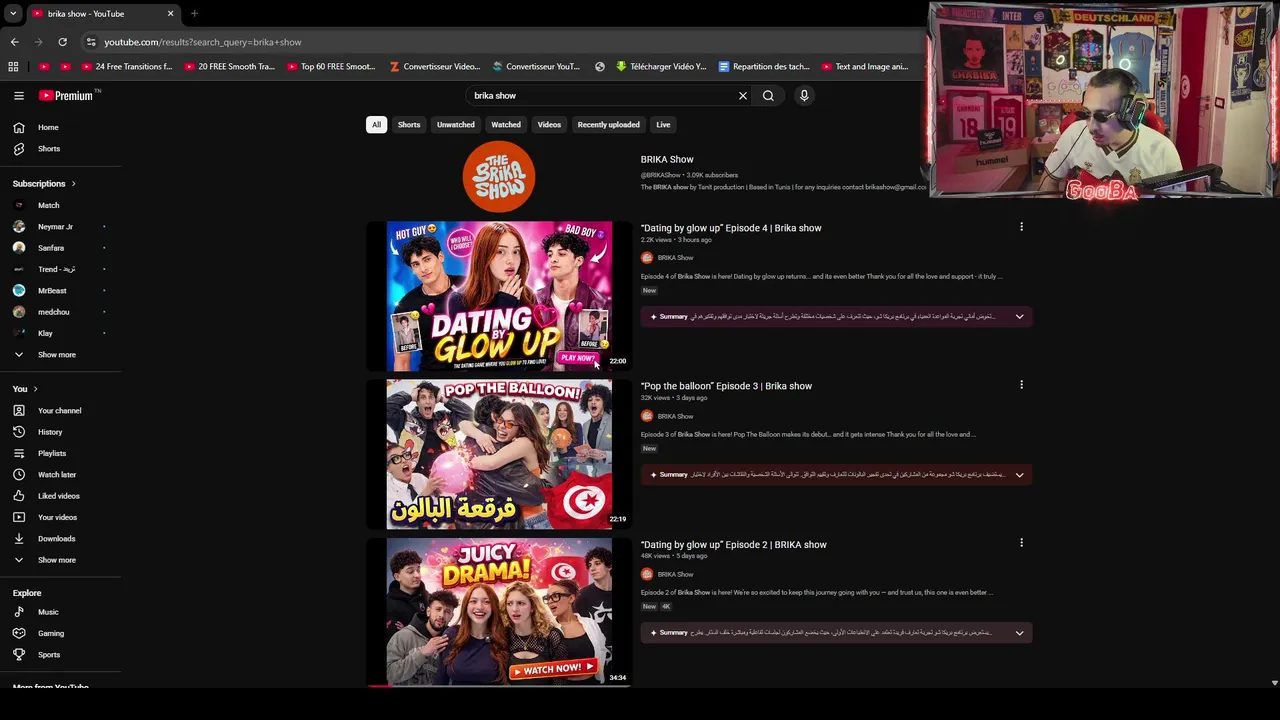
Task: Open MrBeast subscription channel
Action: click(52, 291)
